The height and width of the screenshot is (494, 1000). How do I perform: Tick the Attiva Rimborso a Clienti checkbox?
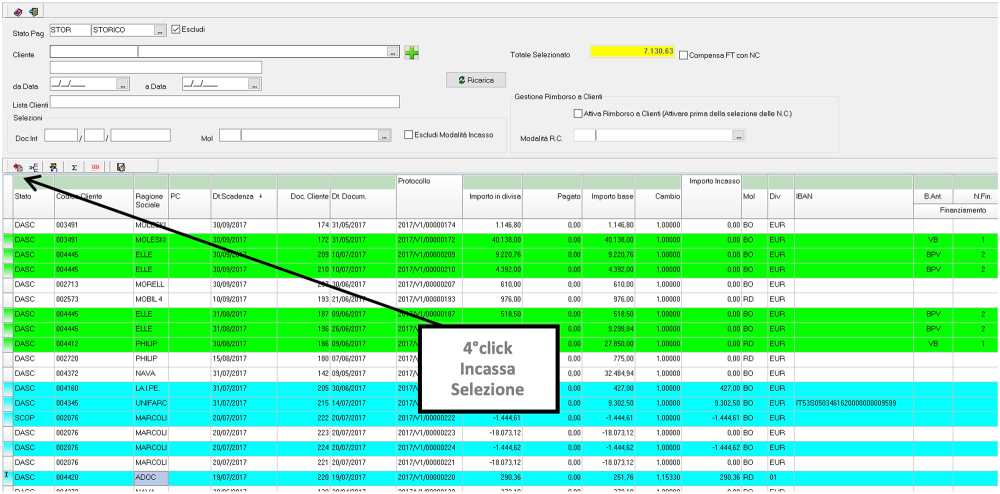(x=578, y=114)
